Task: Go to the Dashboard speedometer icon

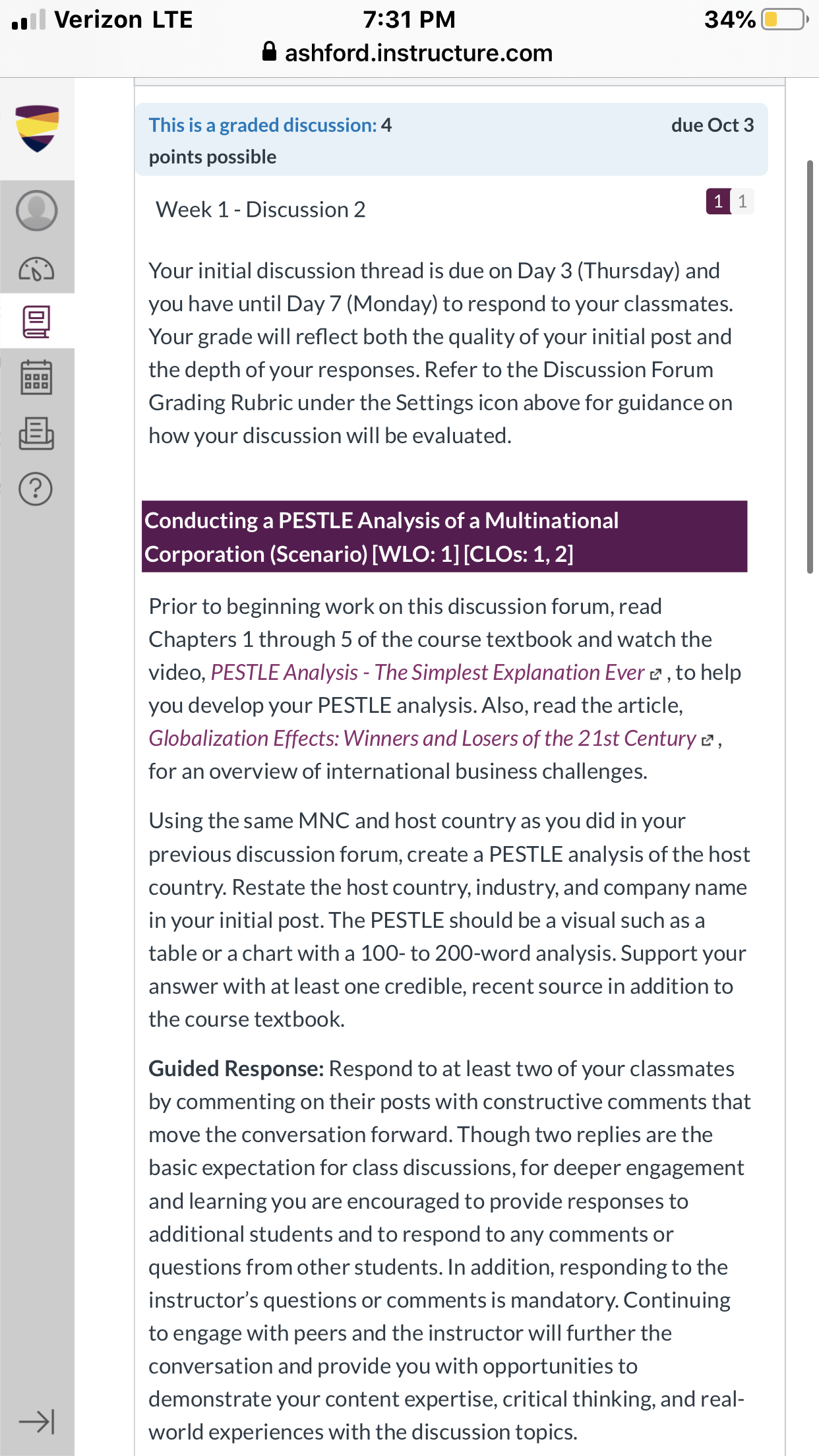Action: coord(36,269)
